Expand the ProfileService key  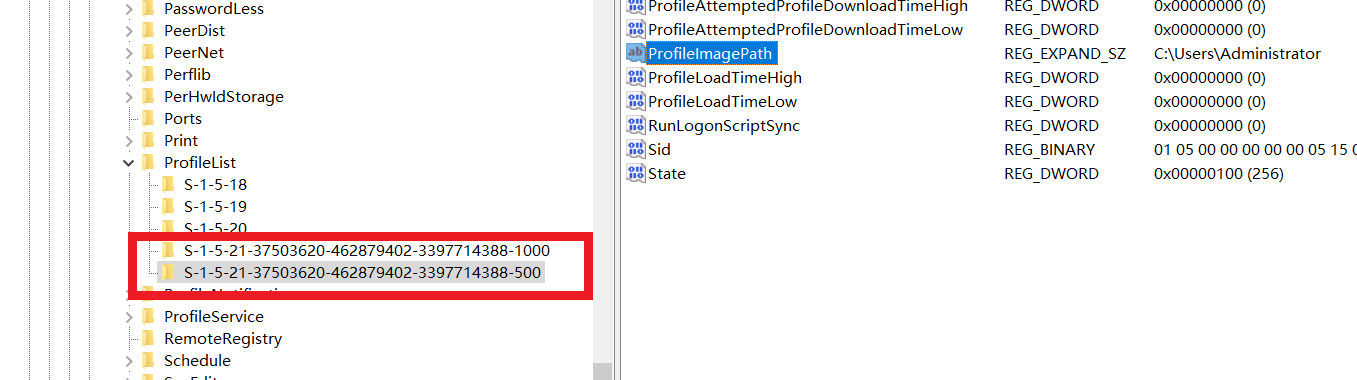coord(129,316)
